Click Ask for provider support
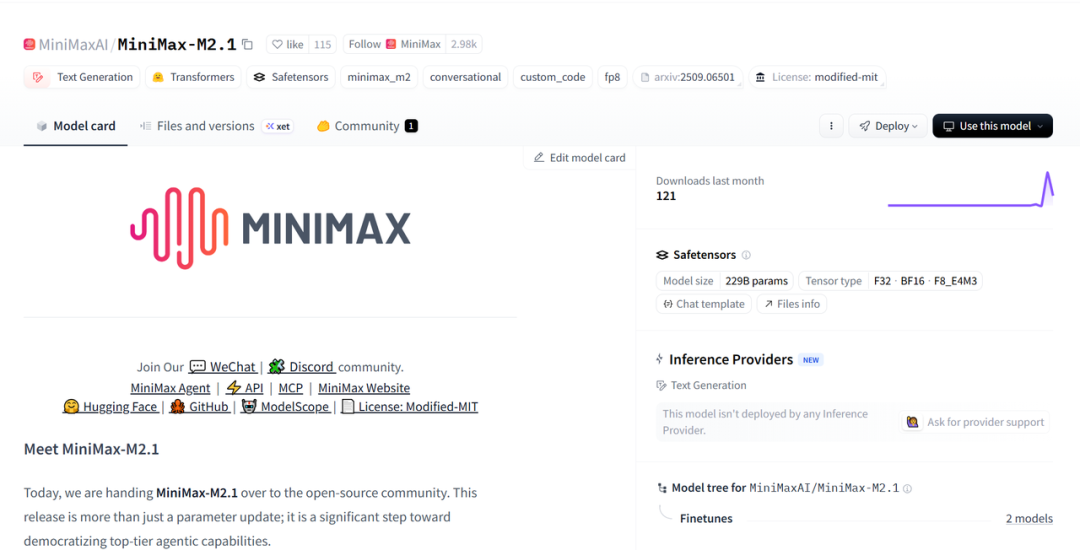 (975, 422)
